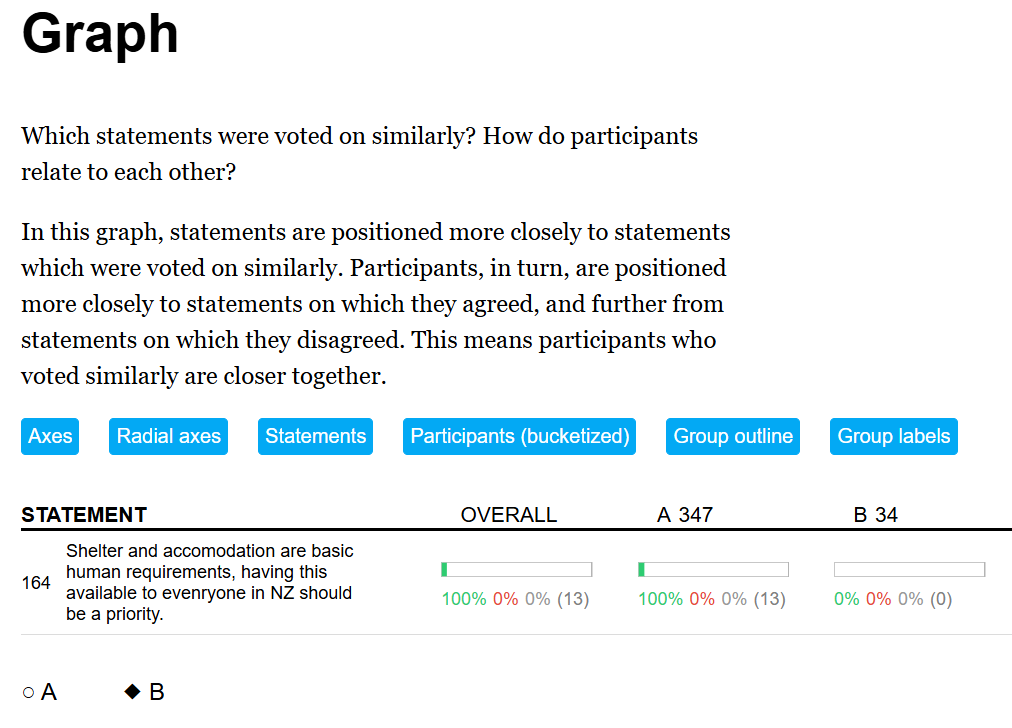
Task: Select the A 347 group column header
Action: (684, 515)
